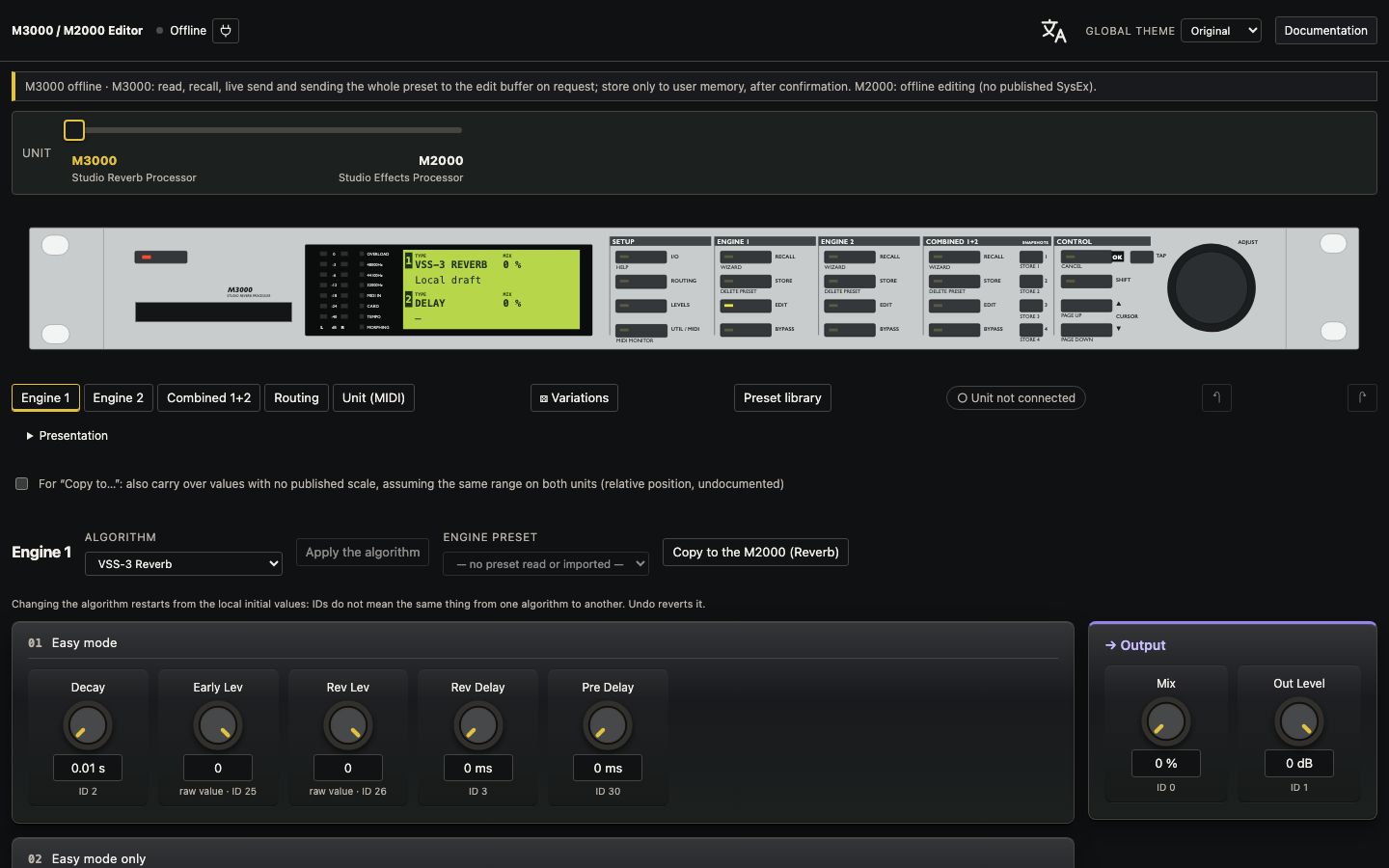Click the Setup I/O hardware key

[641, 258]
